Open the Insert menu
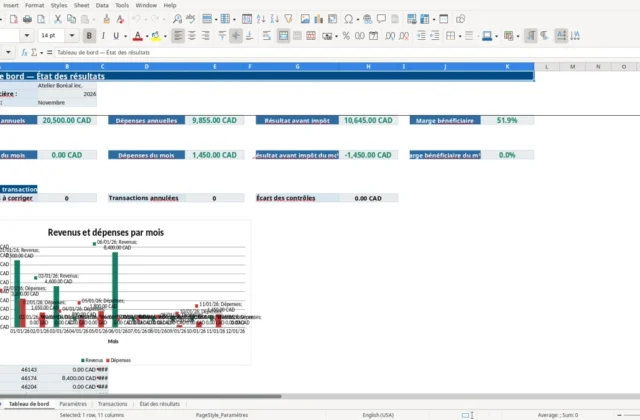Image resolution: width=640 pixels, height=420 pixels. coord(11,5)
